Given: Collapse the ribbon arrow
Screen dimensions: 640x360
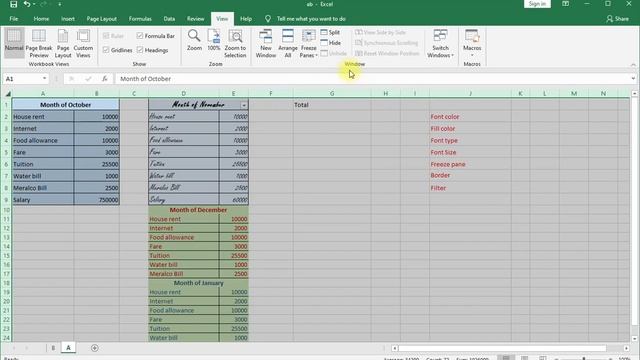Looking at the screenshot, I should (633, 65).
